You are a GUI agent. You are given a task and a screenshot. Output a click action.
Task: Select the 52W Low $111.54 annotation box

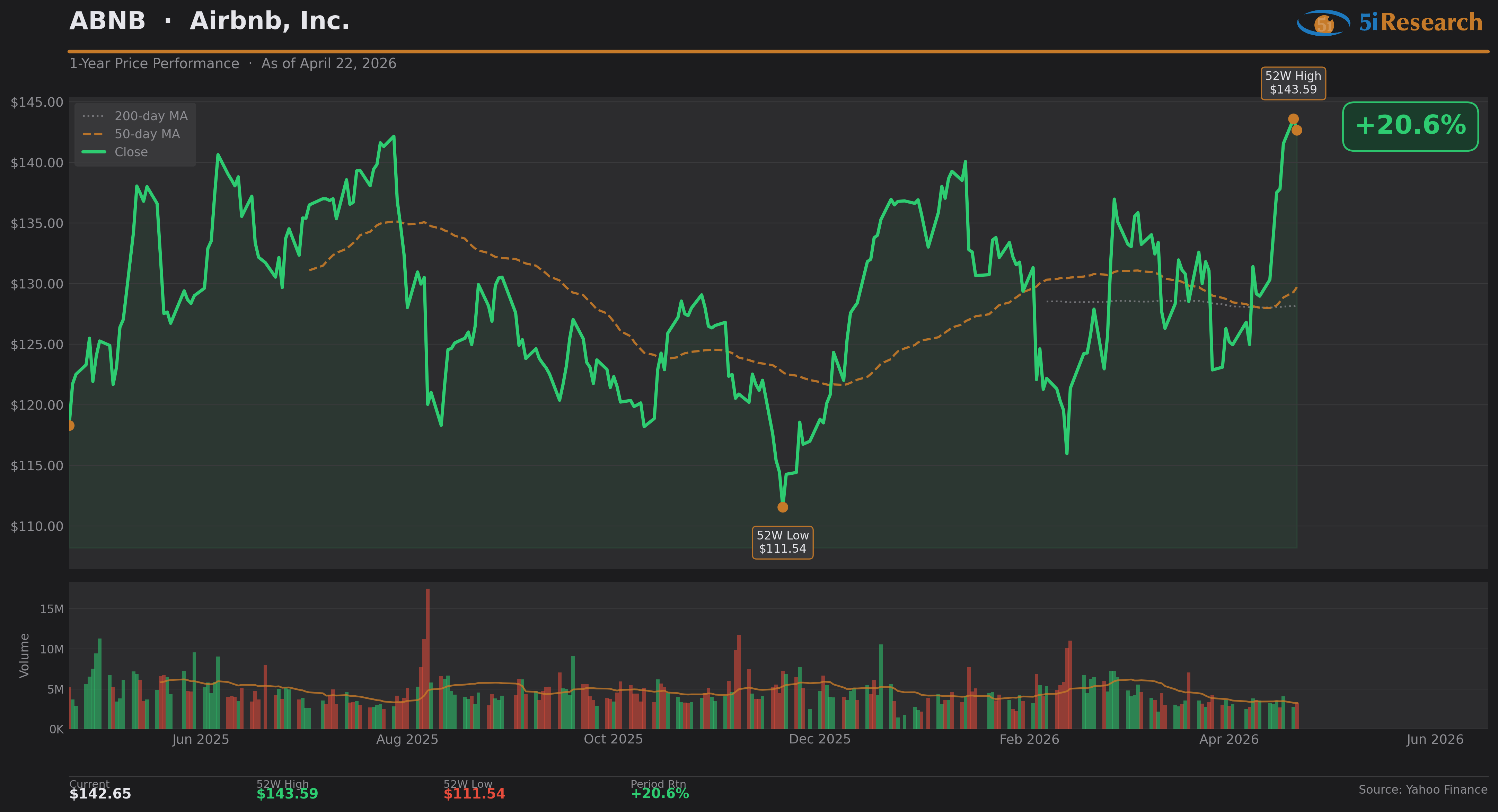pyautogui.click(x=782, y=542)
